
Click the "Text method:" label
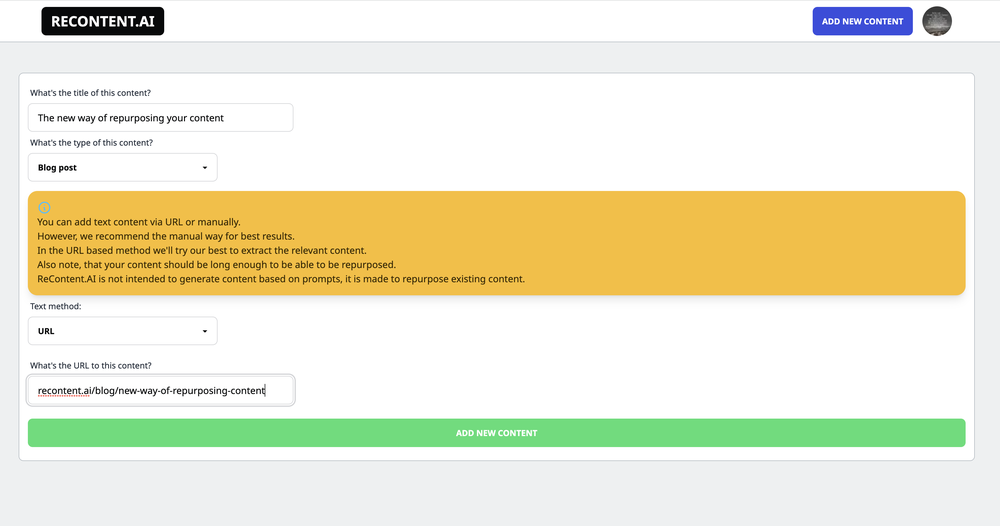55,306
